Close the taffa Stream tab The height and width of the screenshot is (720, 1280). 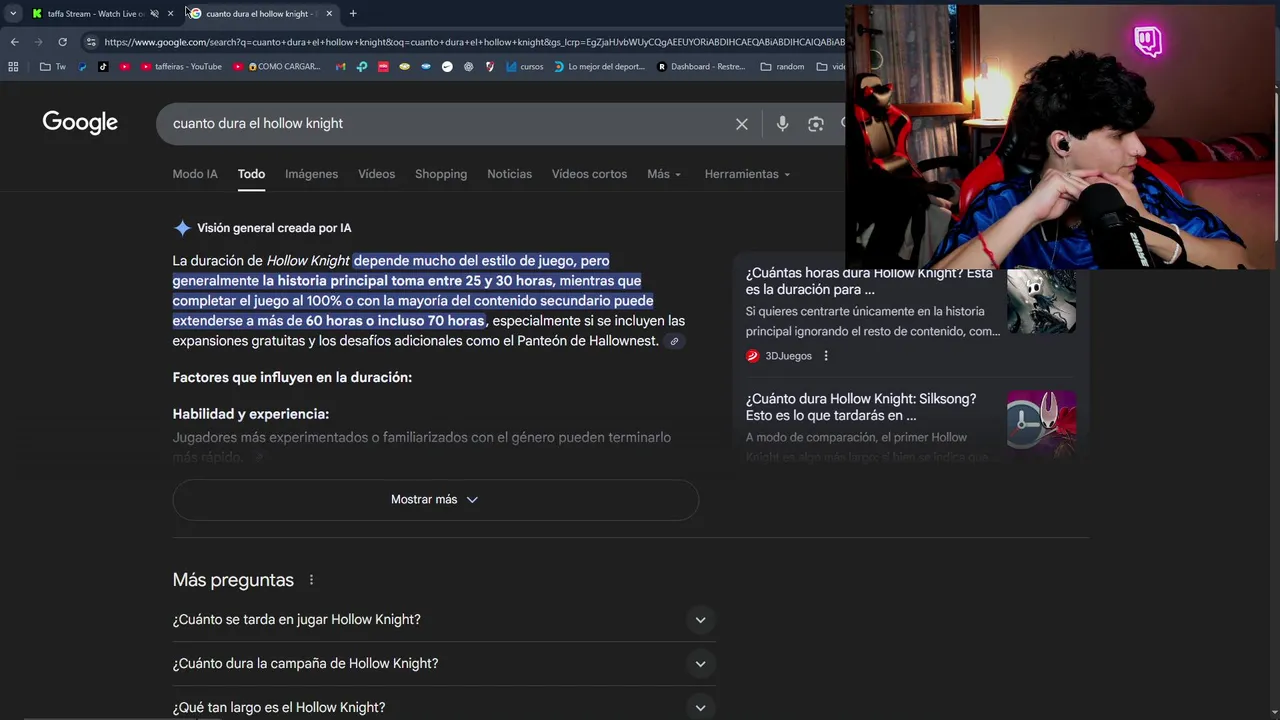(x=171, y=14)
